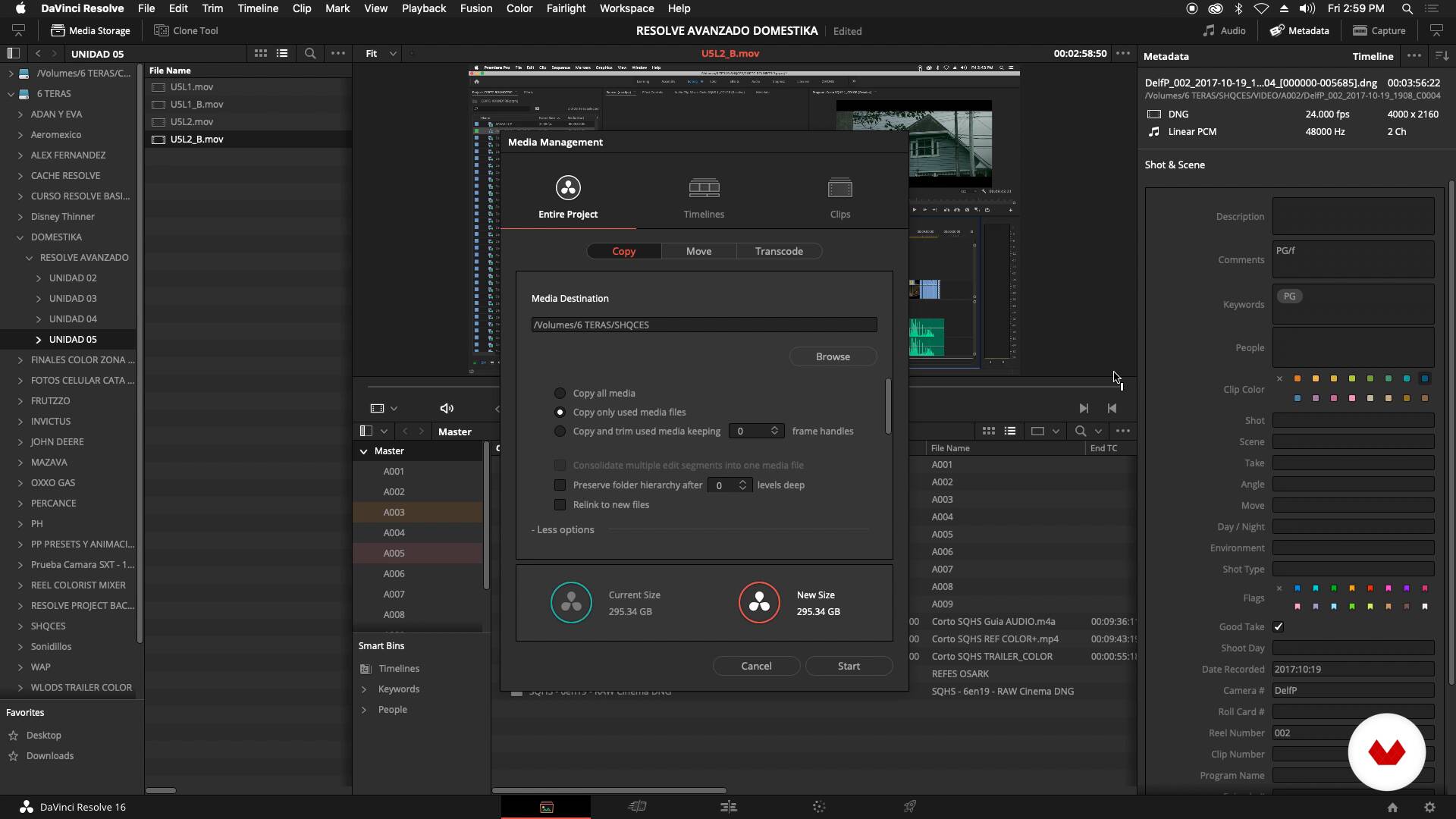Toggle the Capture panel
Image resolution: width=1456 pixels, height=819 pixels.
click(1379, 30)
